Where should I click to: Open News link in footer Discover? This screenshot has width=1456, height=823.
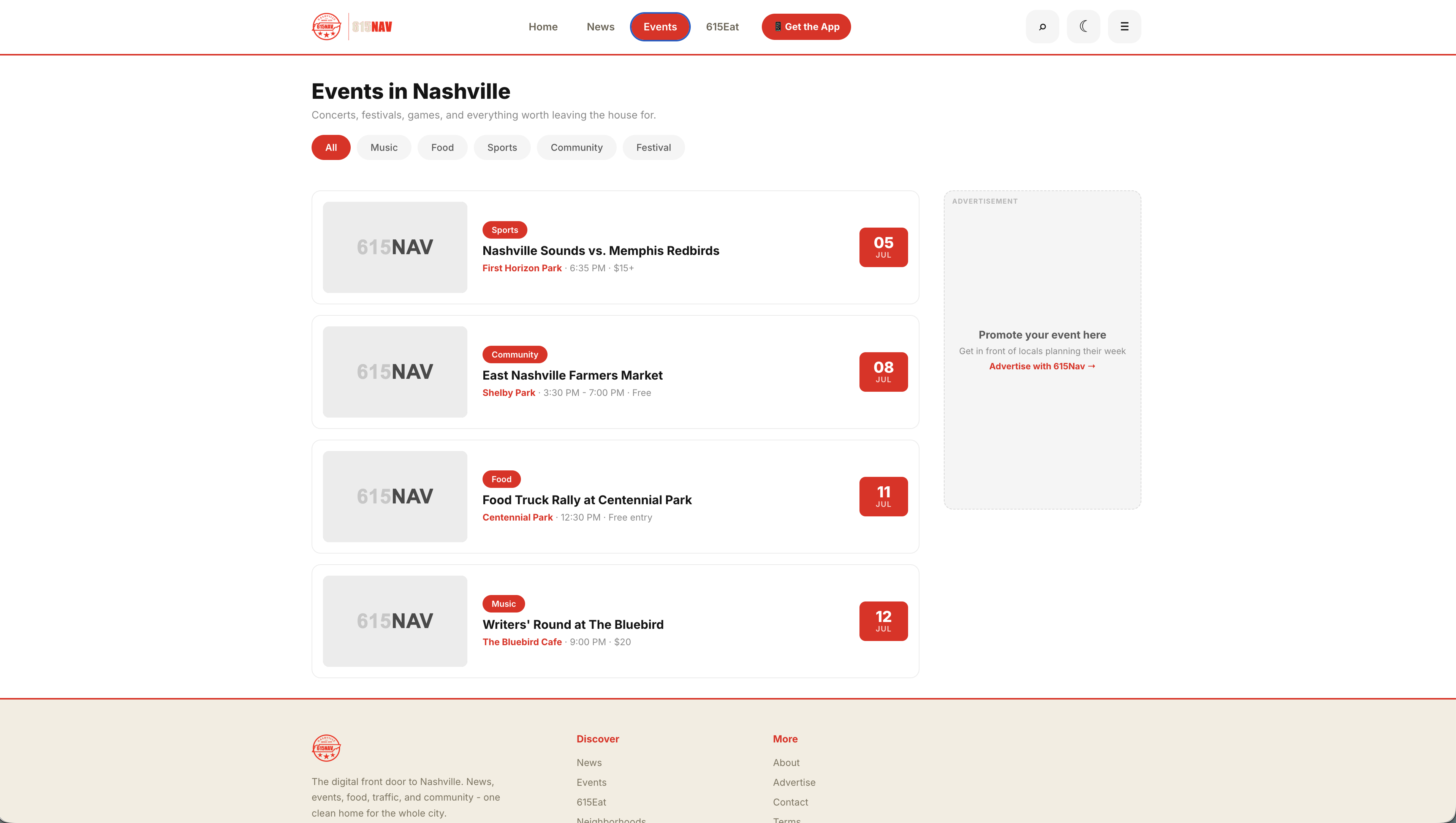click(589, 763)
